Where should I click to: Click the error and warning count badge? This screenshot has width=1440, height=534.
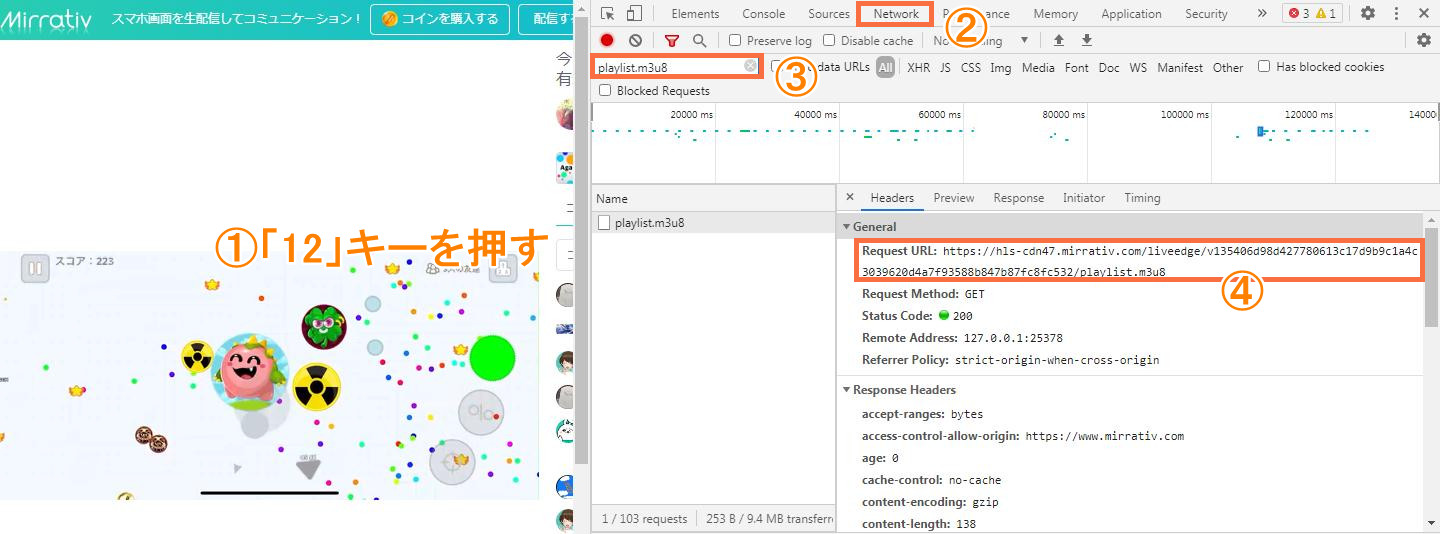[1312, 14]
